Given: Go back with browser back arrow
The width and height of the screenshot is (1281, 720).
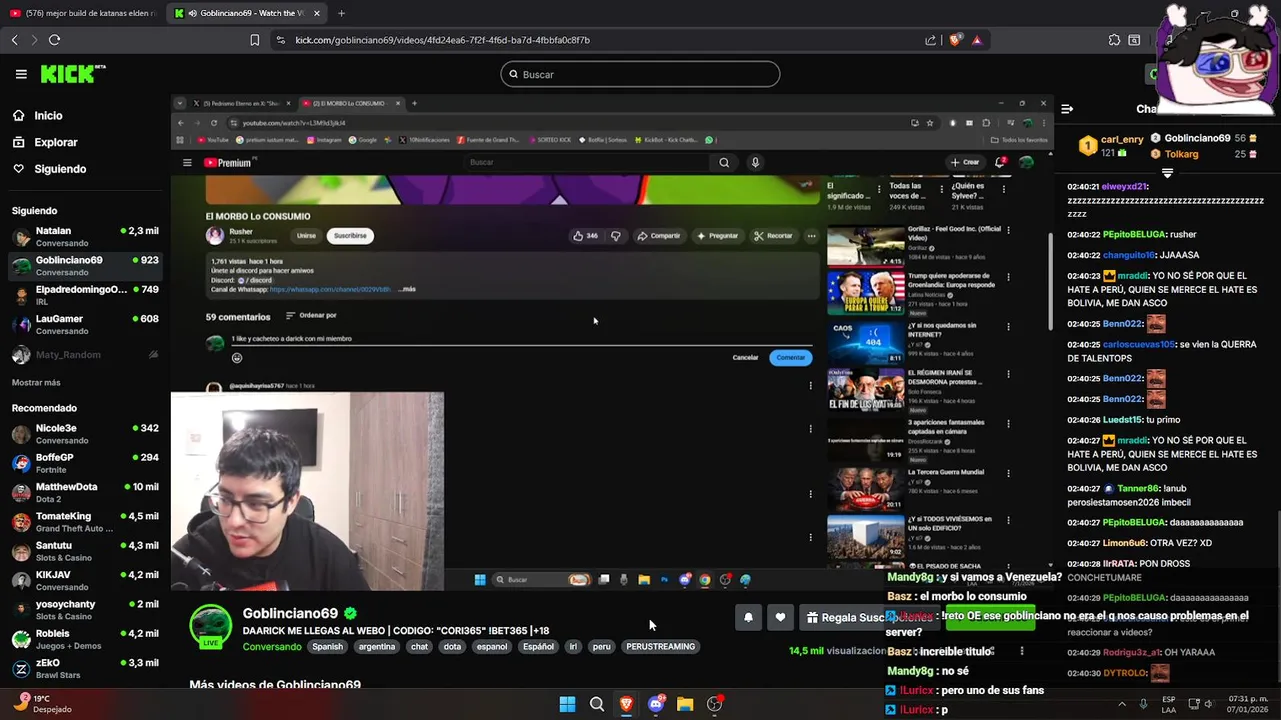Looking at the screenshot, I should tap(15, 40).
